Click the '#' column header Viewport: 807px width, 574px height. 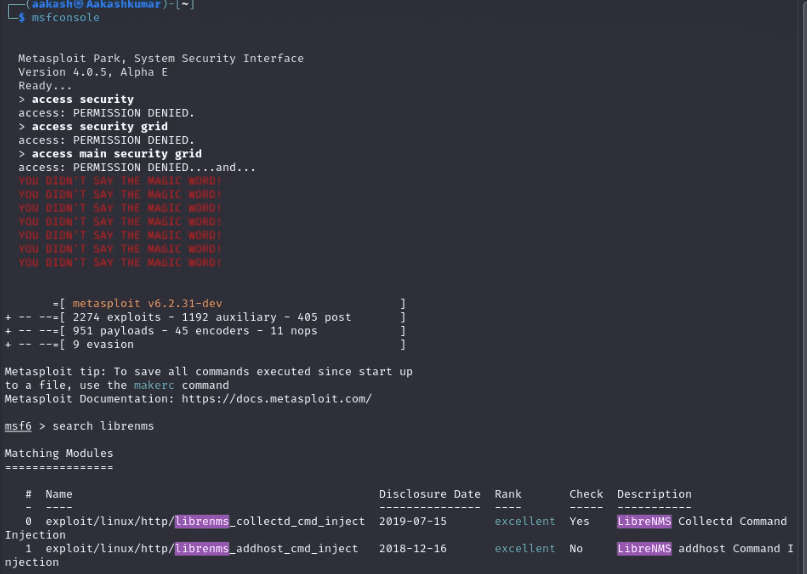[28, 494]
